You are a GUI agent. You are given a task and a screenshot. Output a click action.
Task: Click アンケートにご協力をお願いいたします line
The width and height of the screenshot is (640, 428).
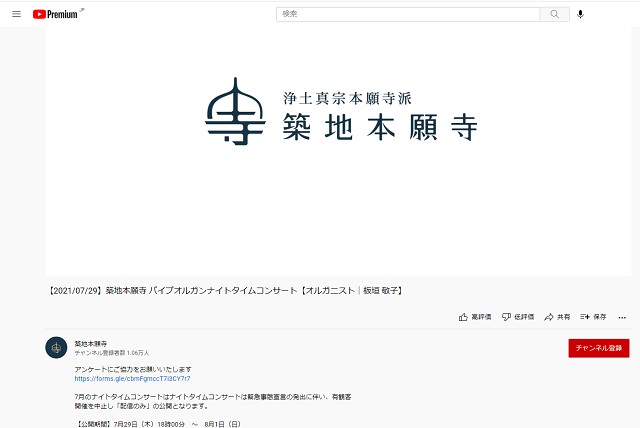(133, 369)
